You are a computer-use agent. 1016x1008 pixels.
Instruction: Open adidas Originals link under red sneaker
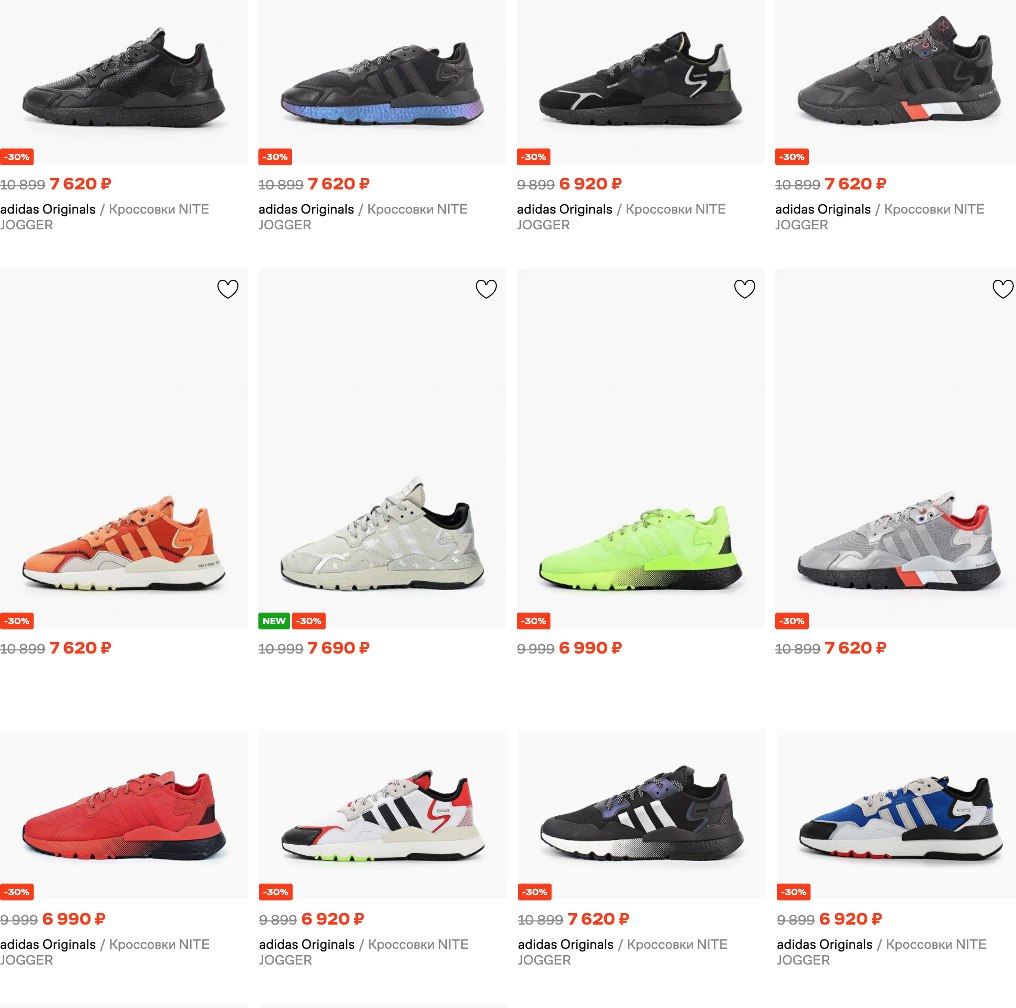pyautogui.click(x=48, y=945)
